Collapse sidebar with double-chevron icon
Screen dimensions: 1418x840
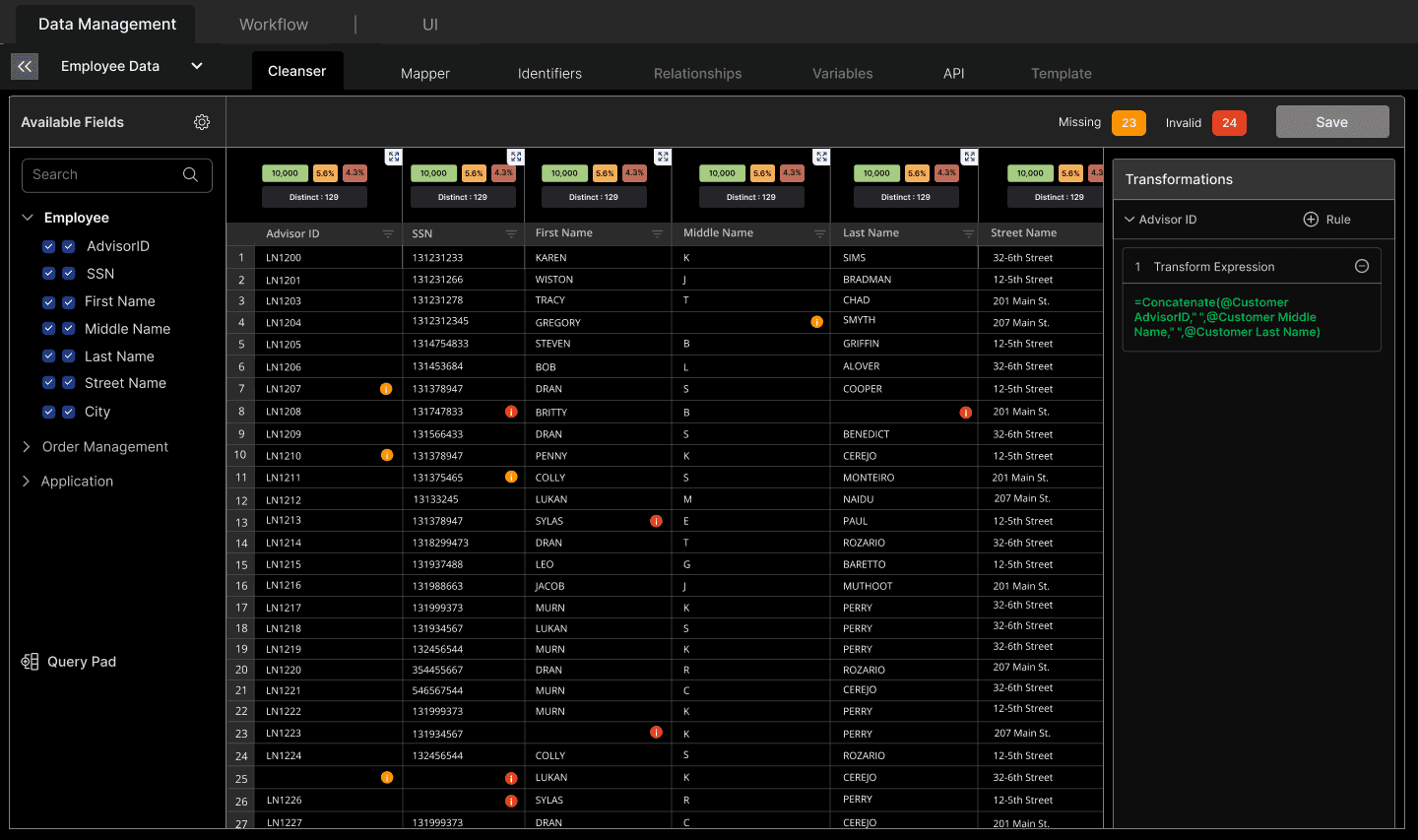click(25, 66)
